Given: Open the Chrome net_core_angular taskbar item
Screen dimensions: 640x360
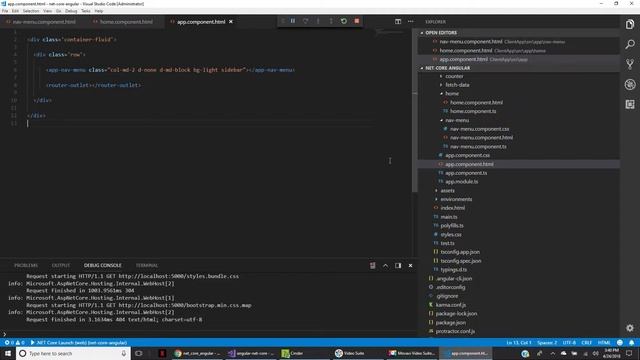Looking at the screenshot, I should 197,353.
